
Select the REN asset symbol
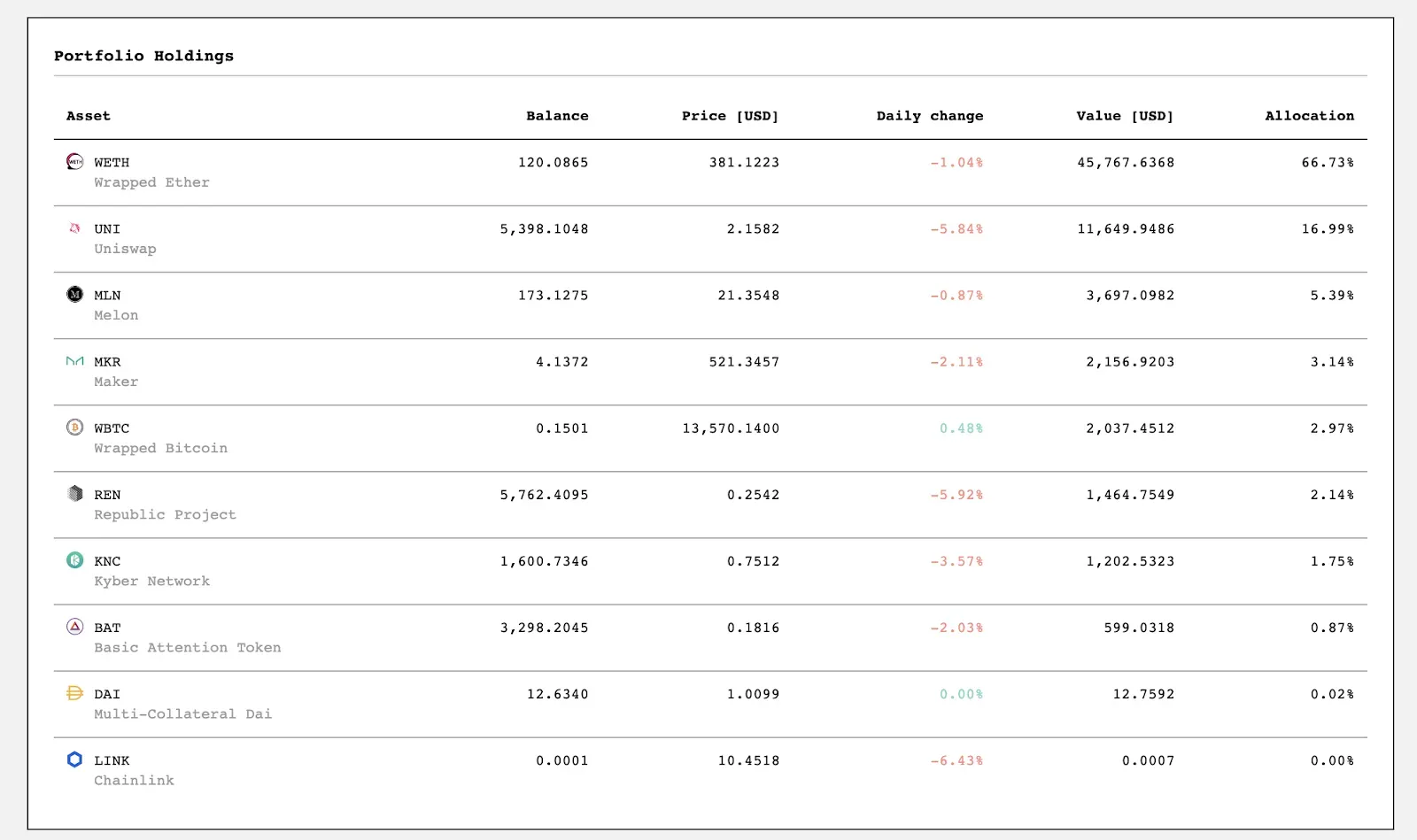coord(107,495)
